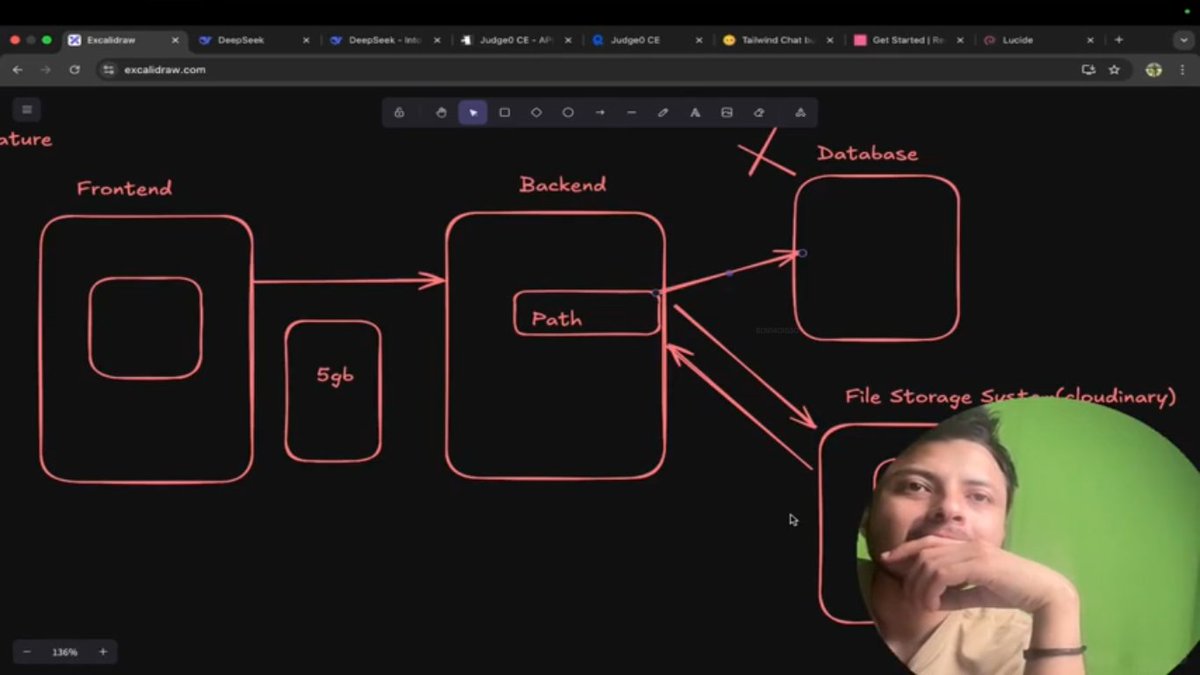
Task: Click the midpoint handle of selected arrow
Action: tap(729, 273)
